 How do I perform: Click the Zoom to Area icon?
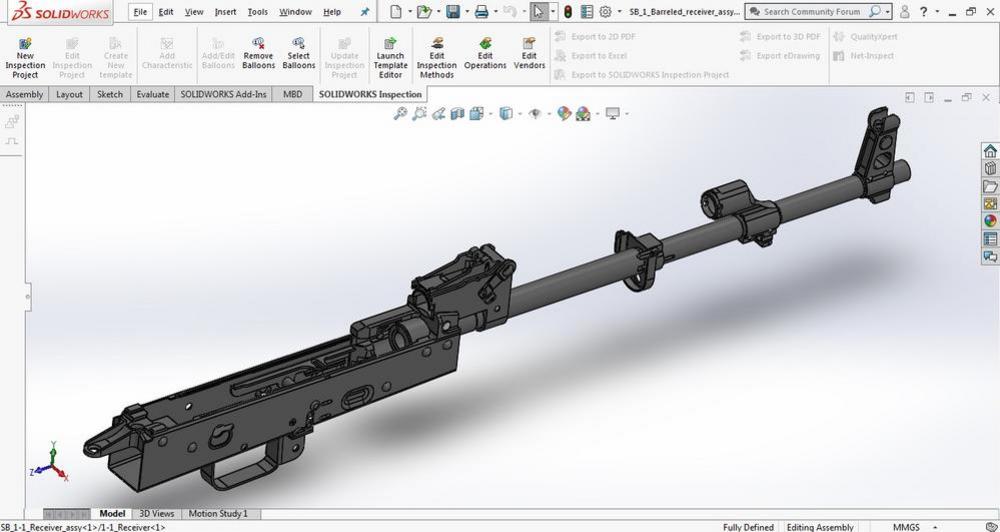pos(419,114)
